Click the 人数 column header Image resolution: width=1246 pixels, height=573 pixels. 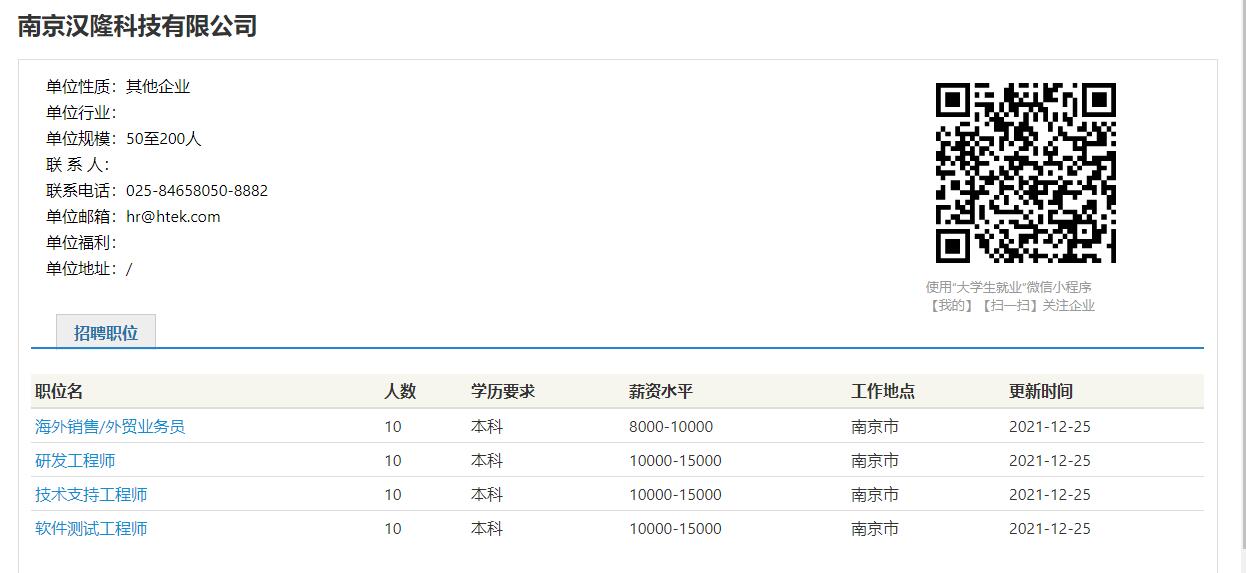(x=400, y=391)
